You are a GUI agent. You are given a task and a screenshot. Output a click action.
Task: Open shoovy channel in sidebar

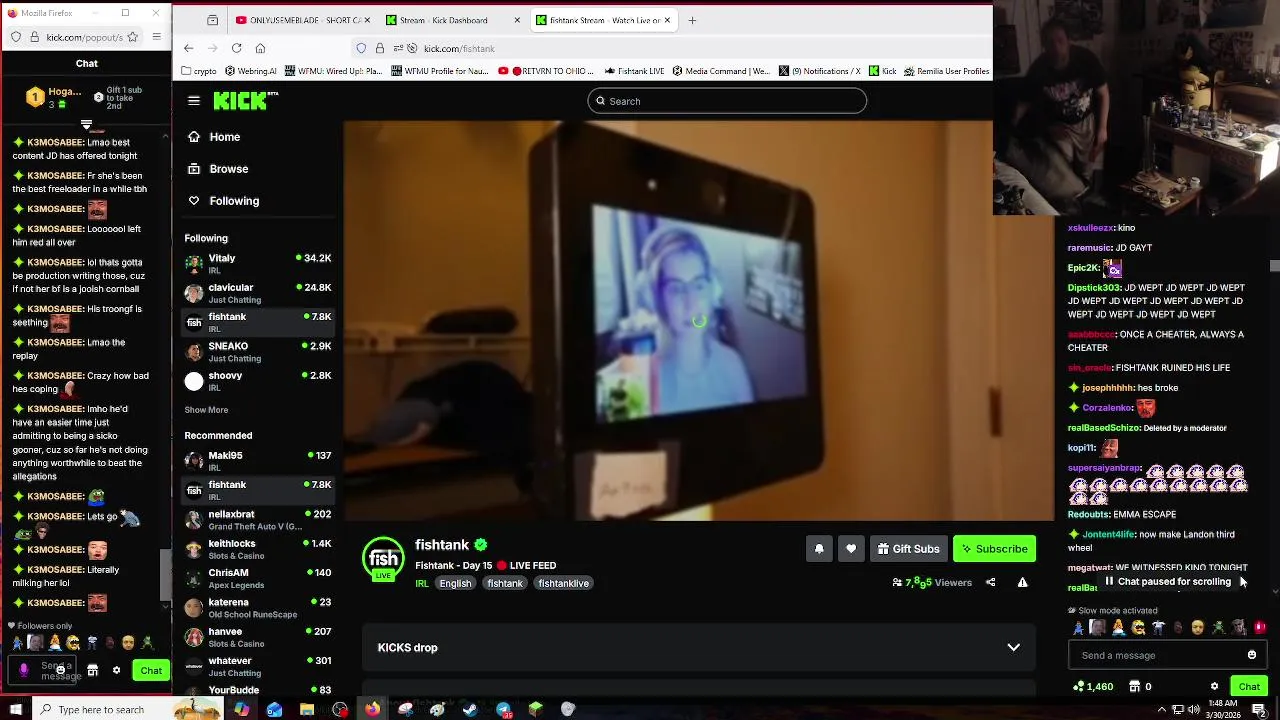(x=258, y=381)
